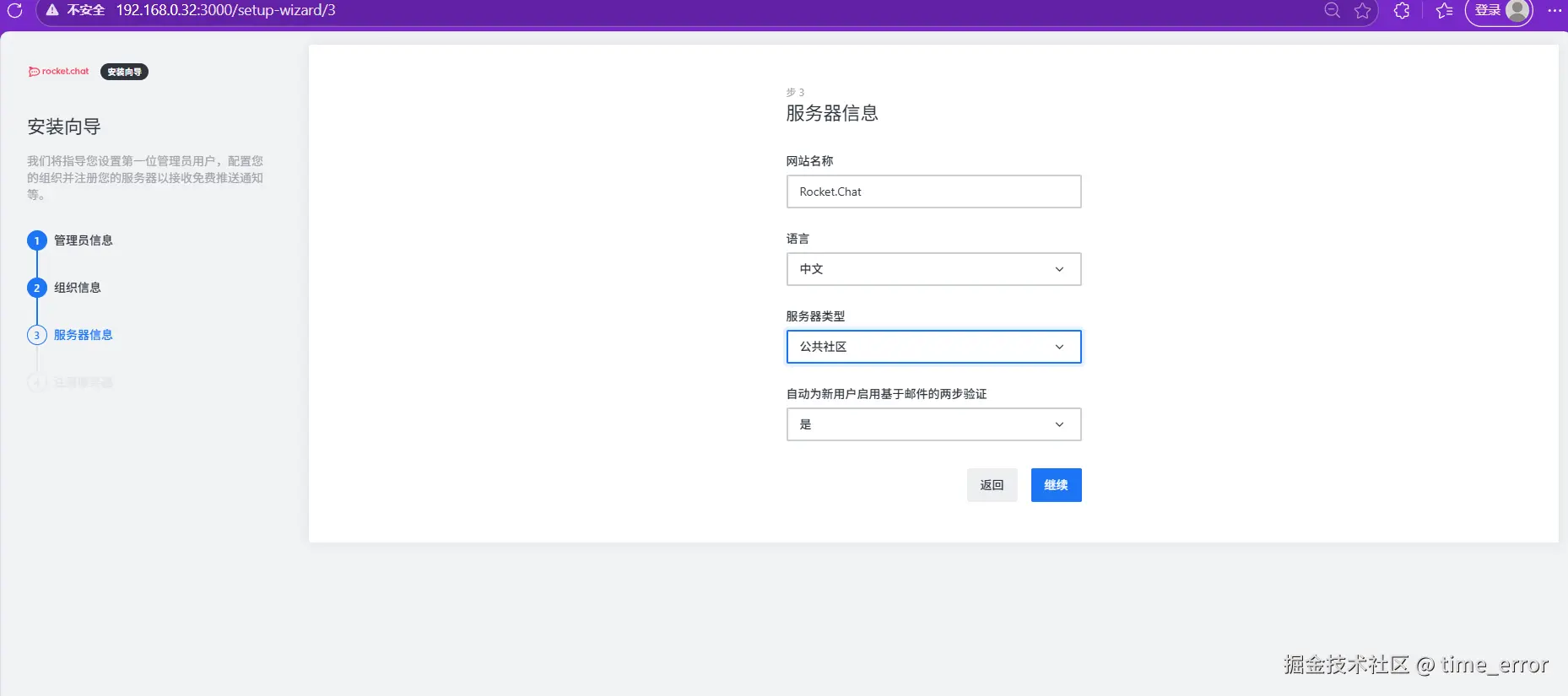Click the browser refresh icon
Screen dimensions: 1568x696
pyautogui.click(x=14, y=11)
